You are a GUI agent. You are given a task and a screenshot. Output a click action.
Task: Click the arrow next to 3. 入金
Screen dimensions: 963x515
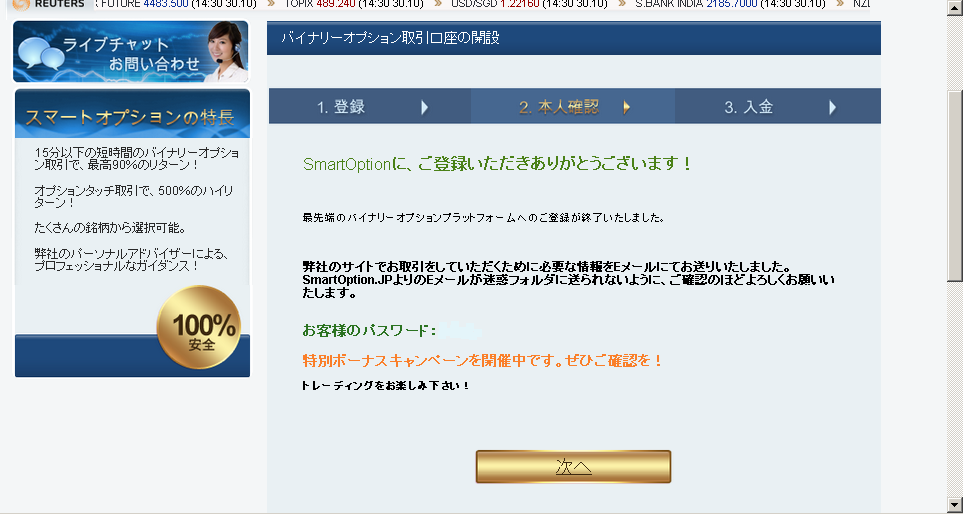[832, 107]
